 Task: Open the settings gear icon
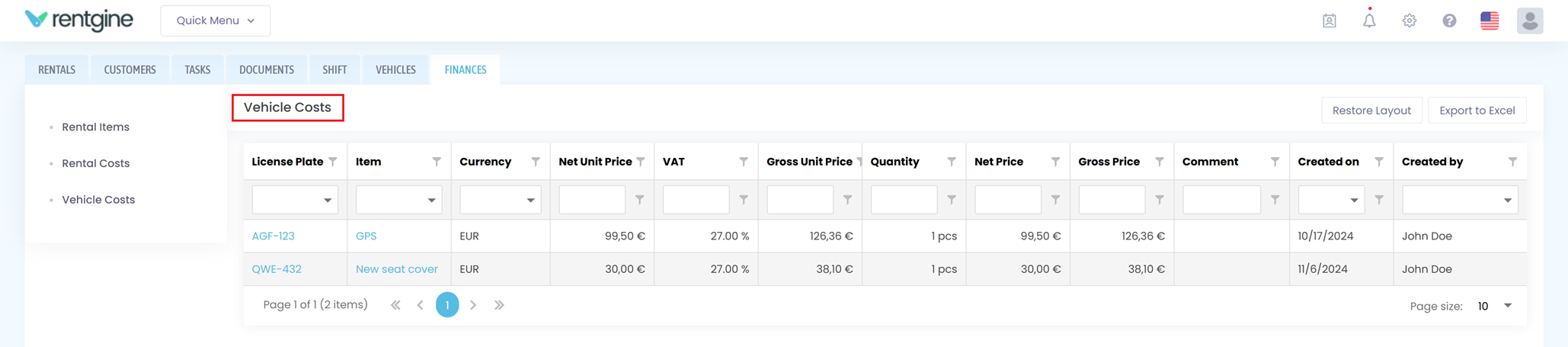coord(1410,21)
